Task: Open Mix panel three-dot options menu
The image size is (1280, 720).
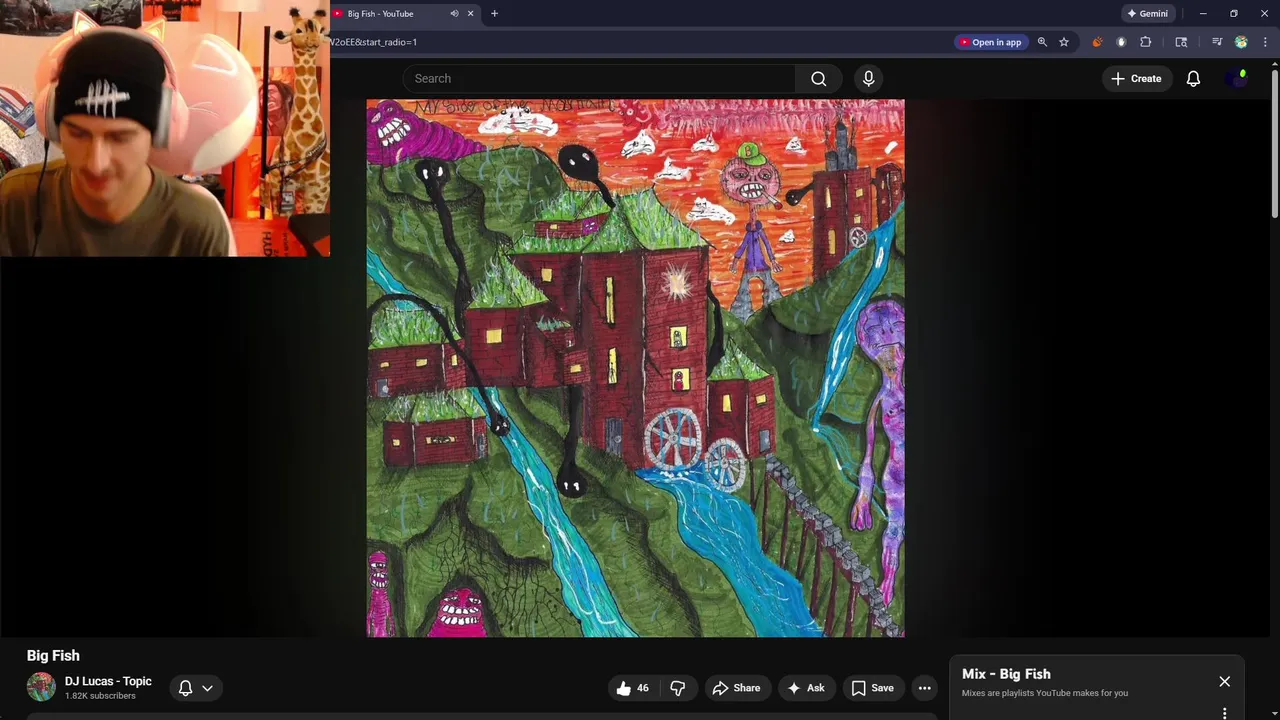Action: tap(1224, 713)
